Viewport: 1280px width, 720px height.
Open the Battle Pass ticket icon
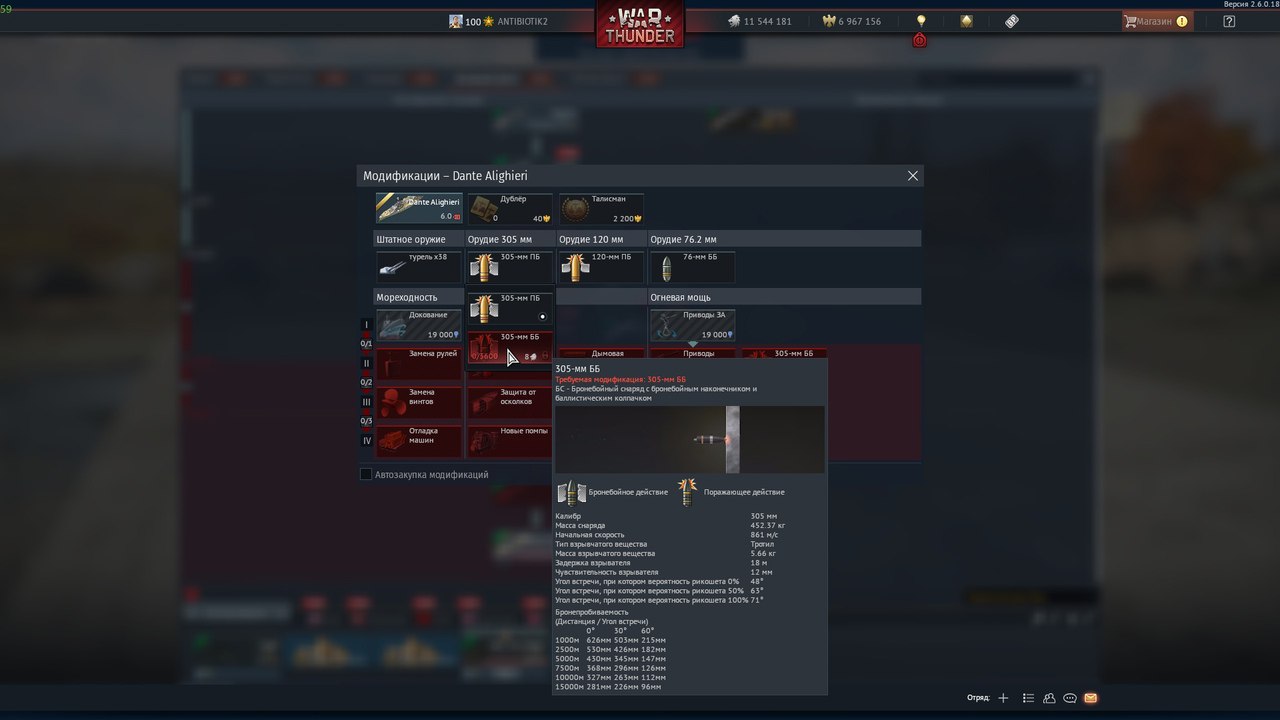coord(1012,20)
